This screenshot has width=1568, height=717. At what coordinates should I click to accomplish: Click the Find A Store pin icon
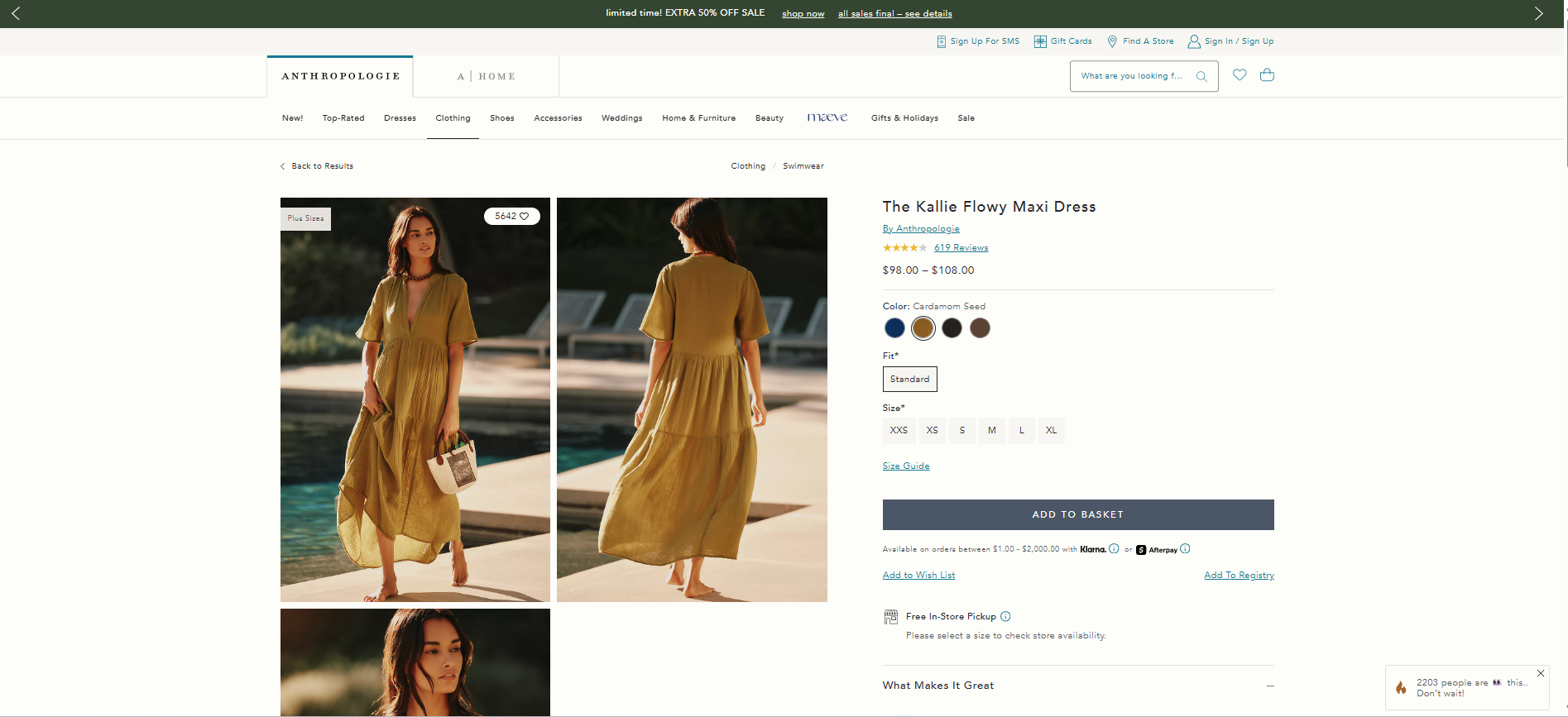point(1112,41)
